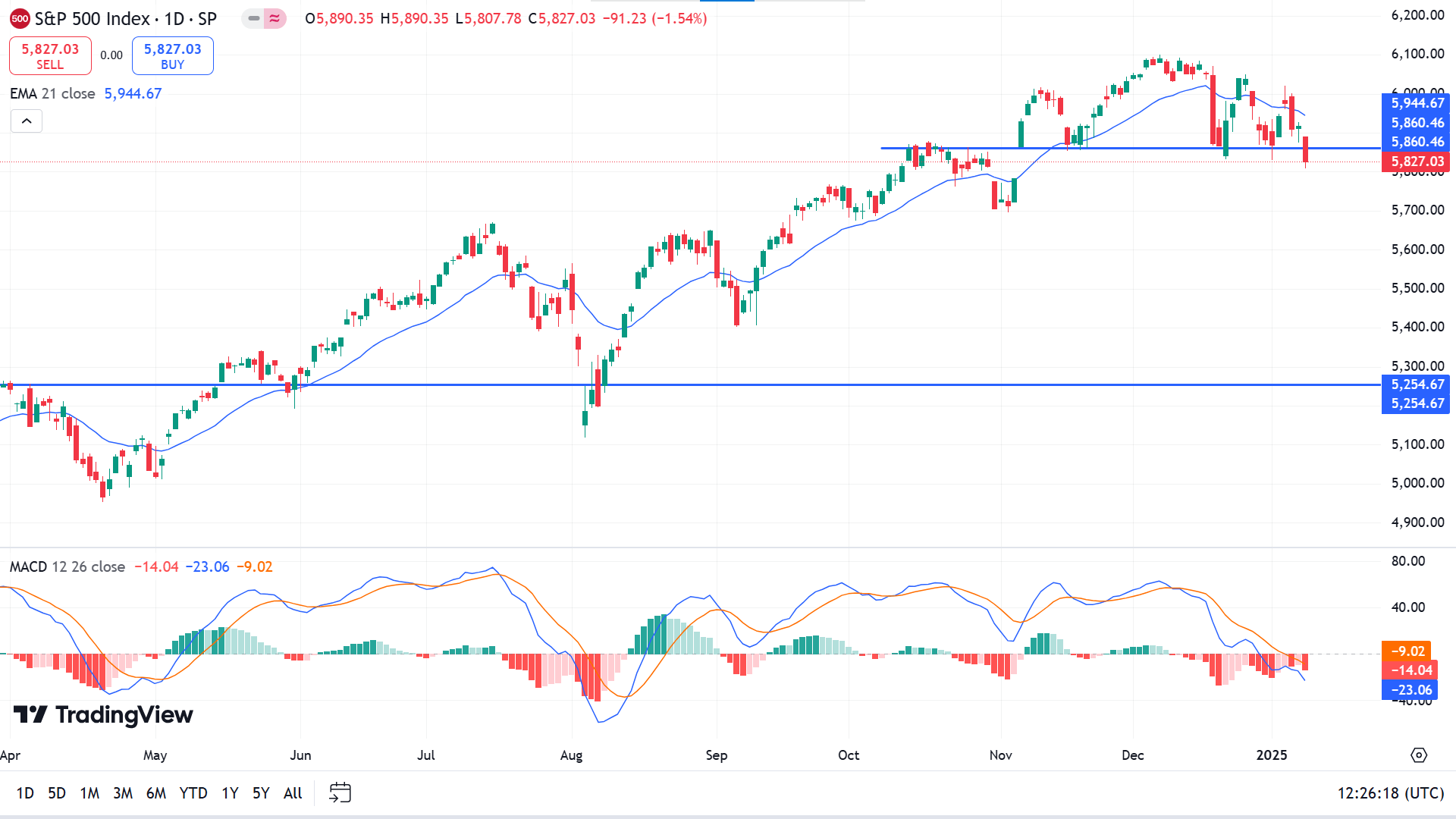
Task: Select the 5Y time range
Action: tap(261, 793)
